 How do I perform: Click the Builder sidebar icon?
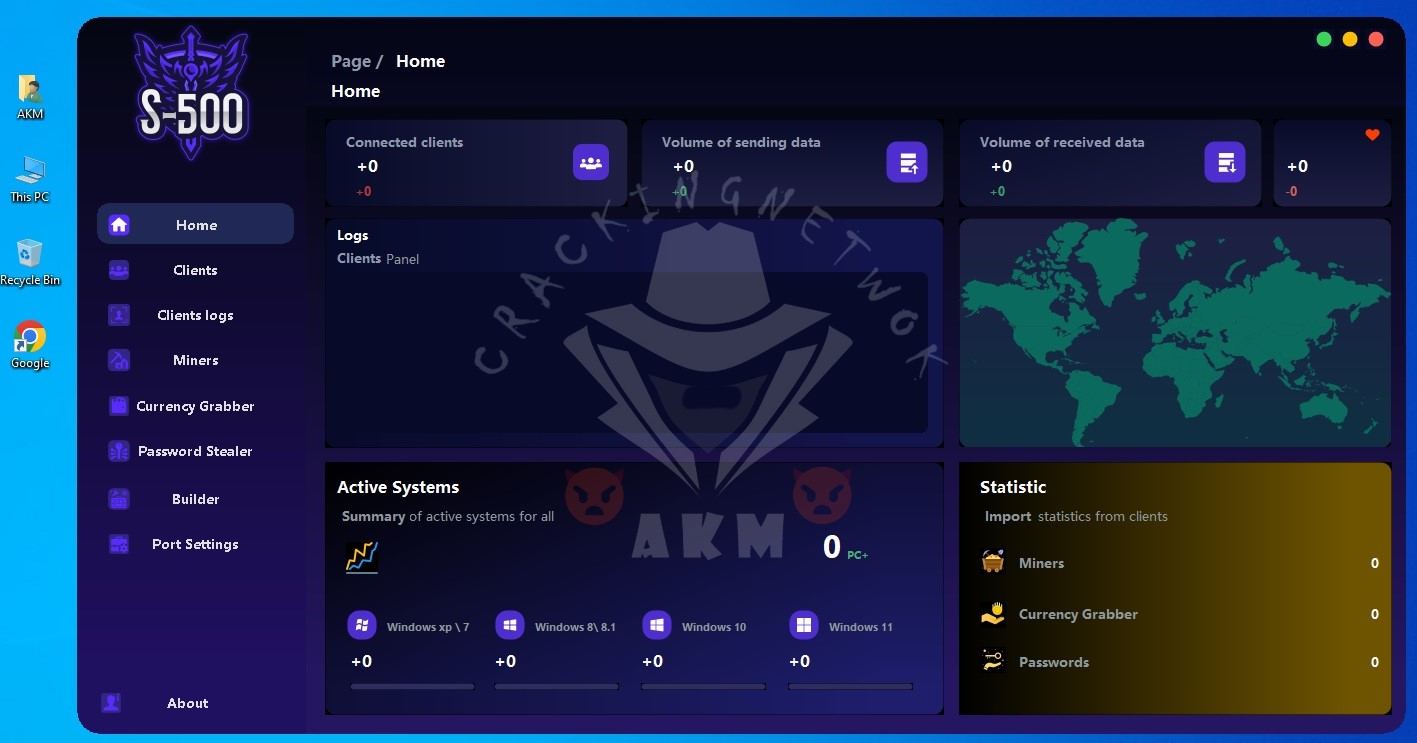119,499
